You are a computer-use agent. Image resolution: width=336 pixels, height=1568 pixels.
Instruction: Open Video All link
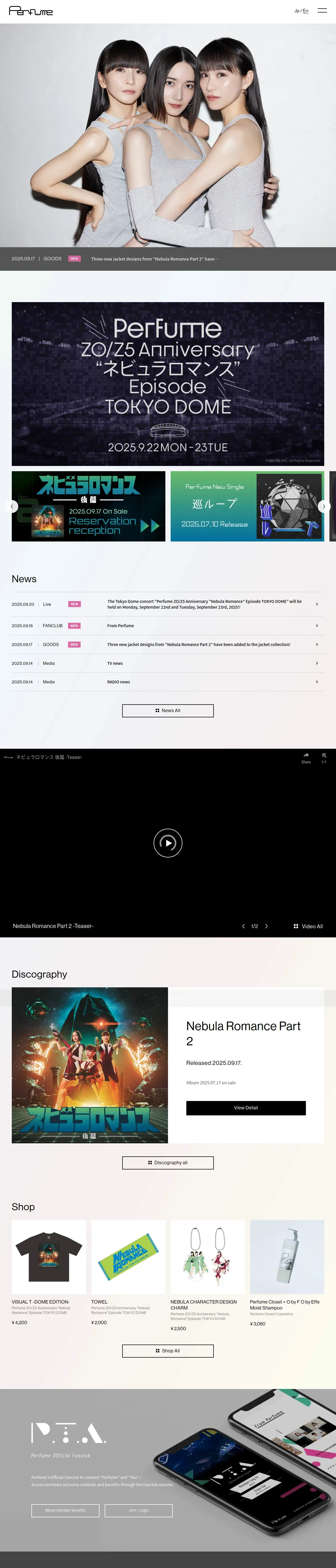click(x=309, y=926)
